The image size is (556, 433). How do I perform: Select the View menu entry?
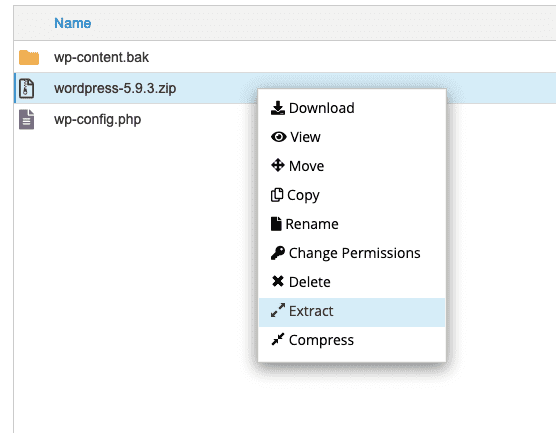352,137
